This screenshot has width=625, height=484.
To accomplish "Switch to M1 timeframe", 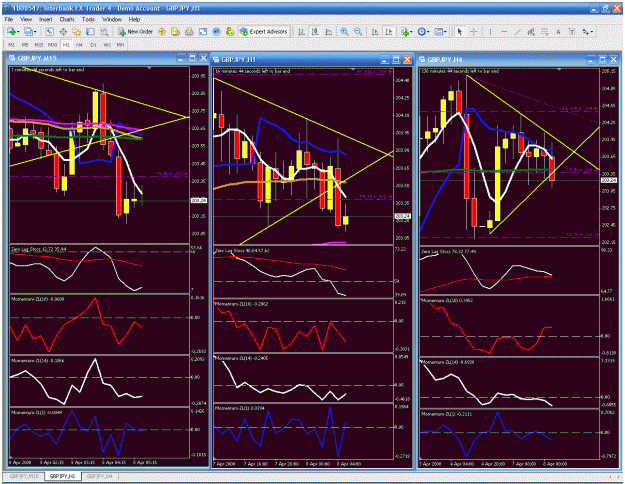I will 12,45.
